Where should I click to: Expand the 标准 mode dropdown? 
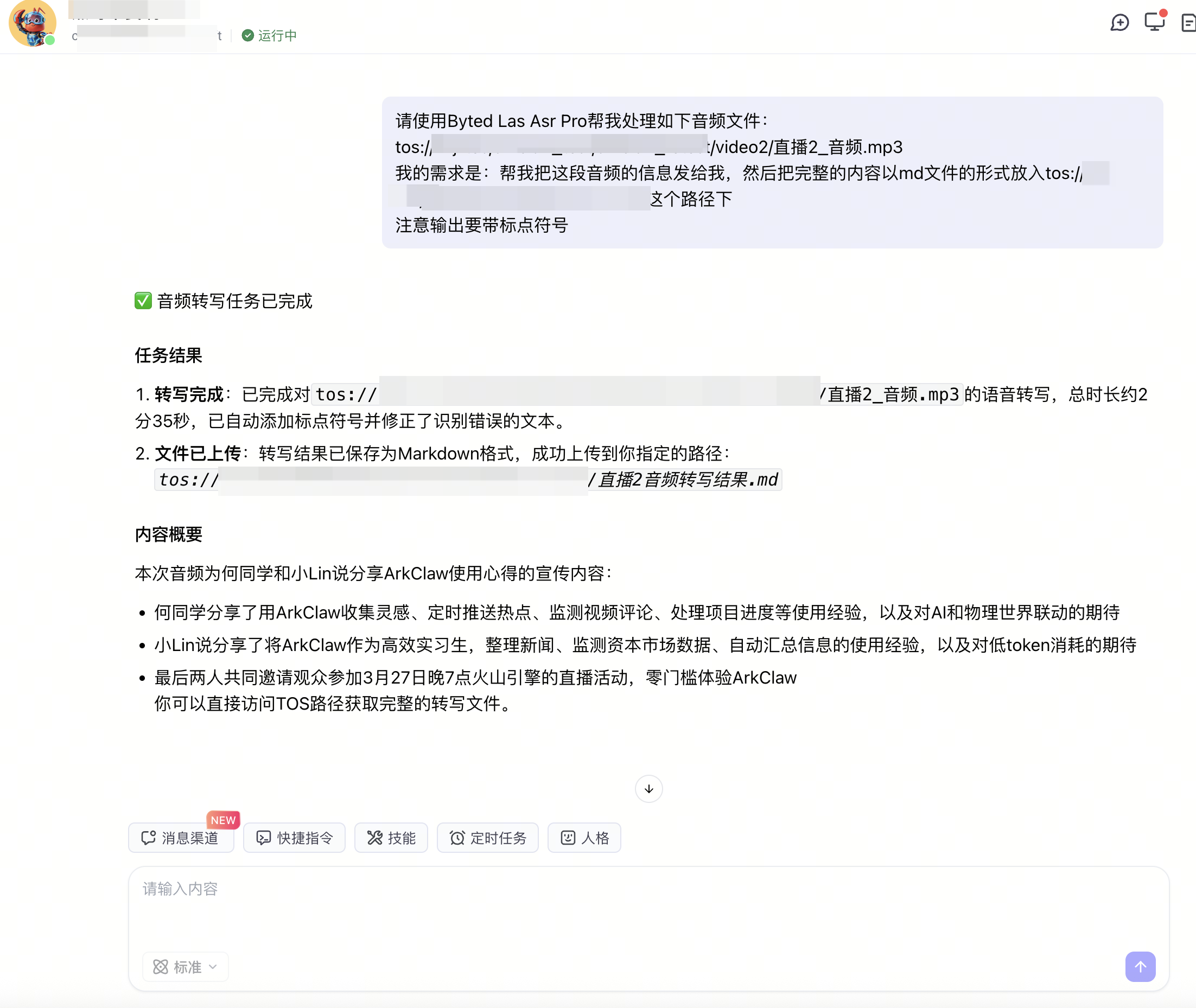coord(185,967)
